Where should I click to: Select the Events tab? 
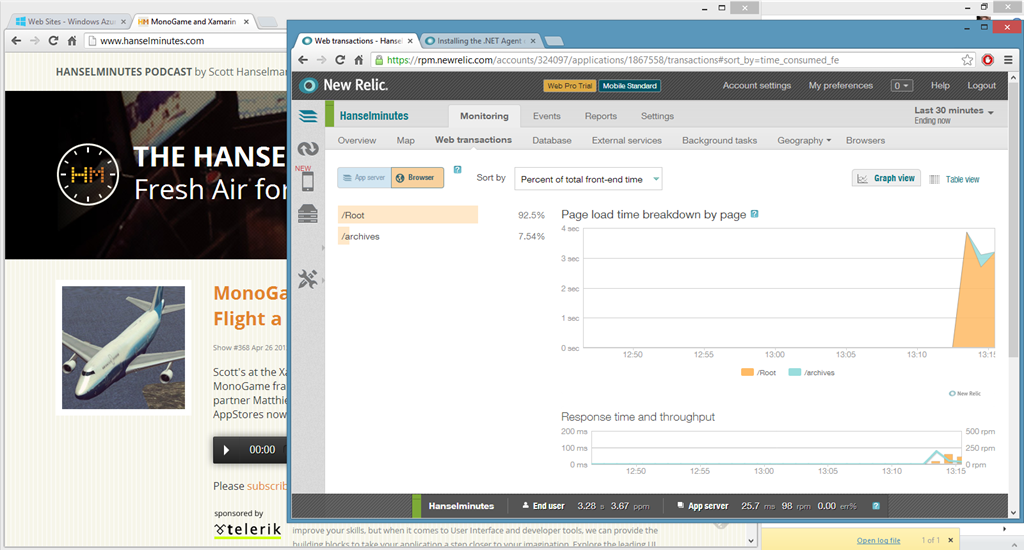coord(547,116)
